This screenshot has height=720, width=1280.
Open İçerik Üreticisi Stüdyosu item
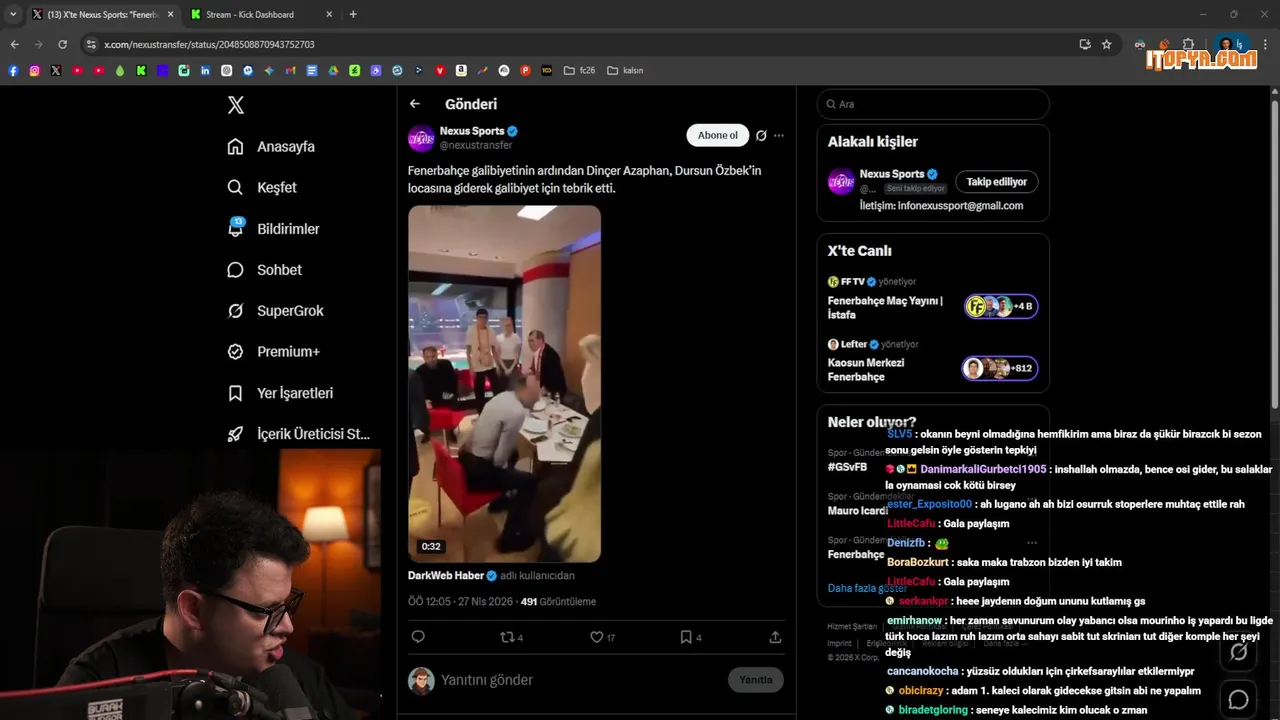click(299, 434)
